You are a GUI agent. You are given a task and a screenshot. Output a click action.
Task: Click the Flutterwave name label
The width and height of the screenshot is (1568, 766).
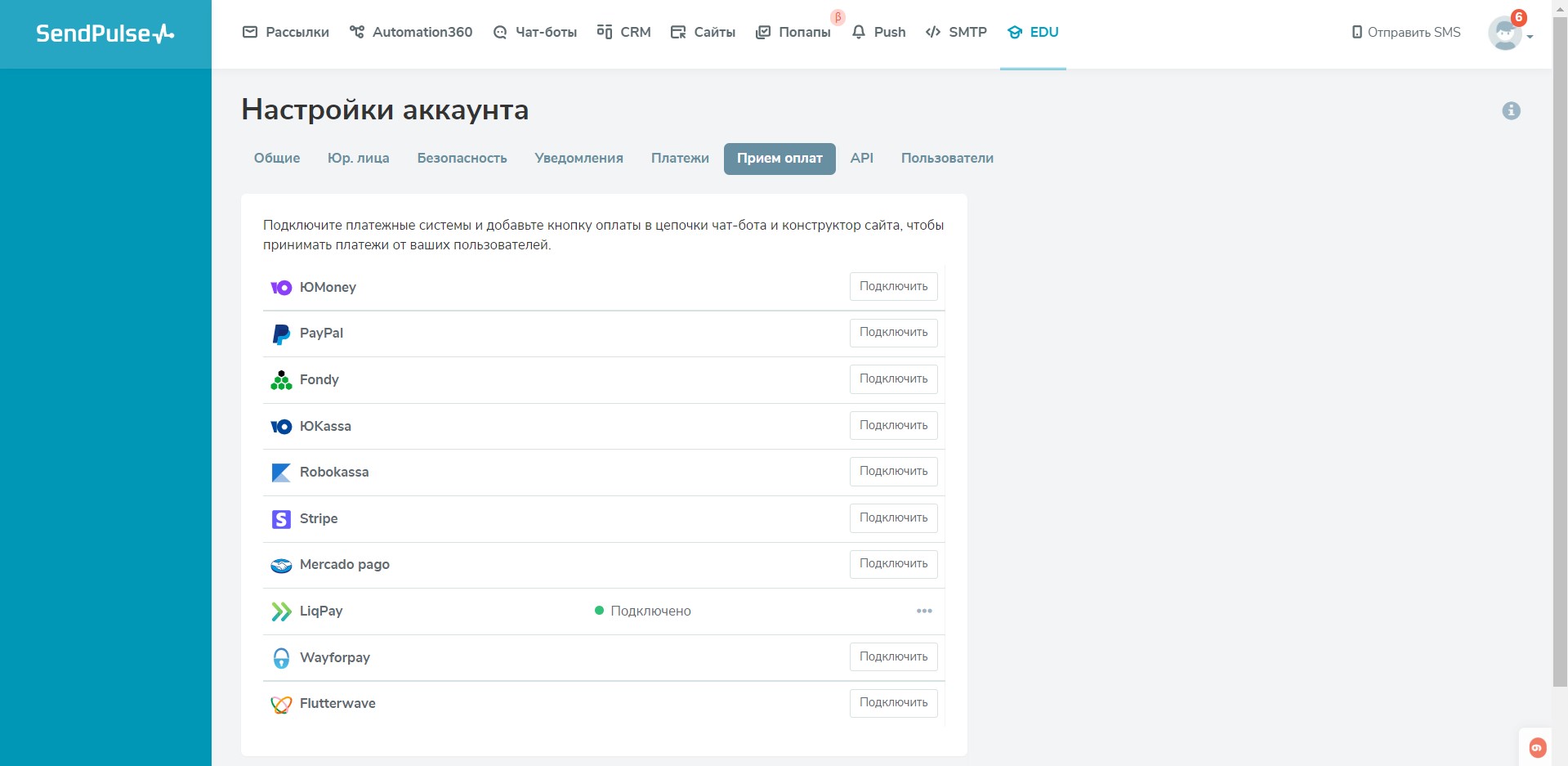[337, 704]
